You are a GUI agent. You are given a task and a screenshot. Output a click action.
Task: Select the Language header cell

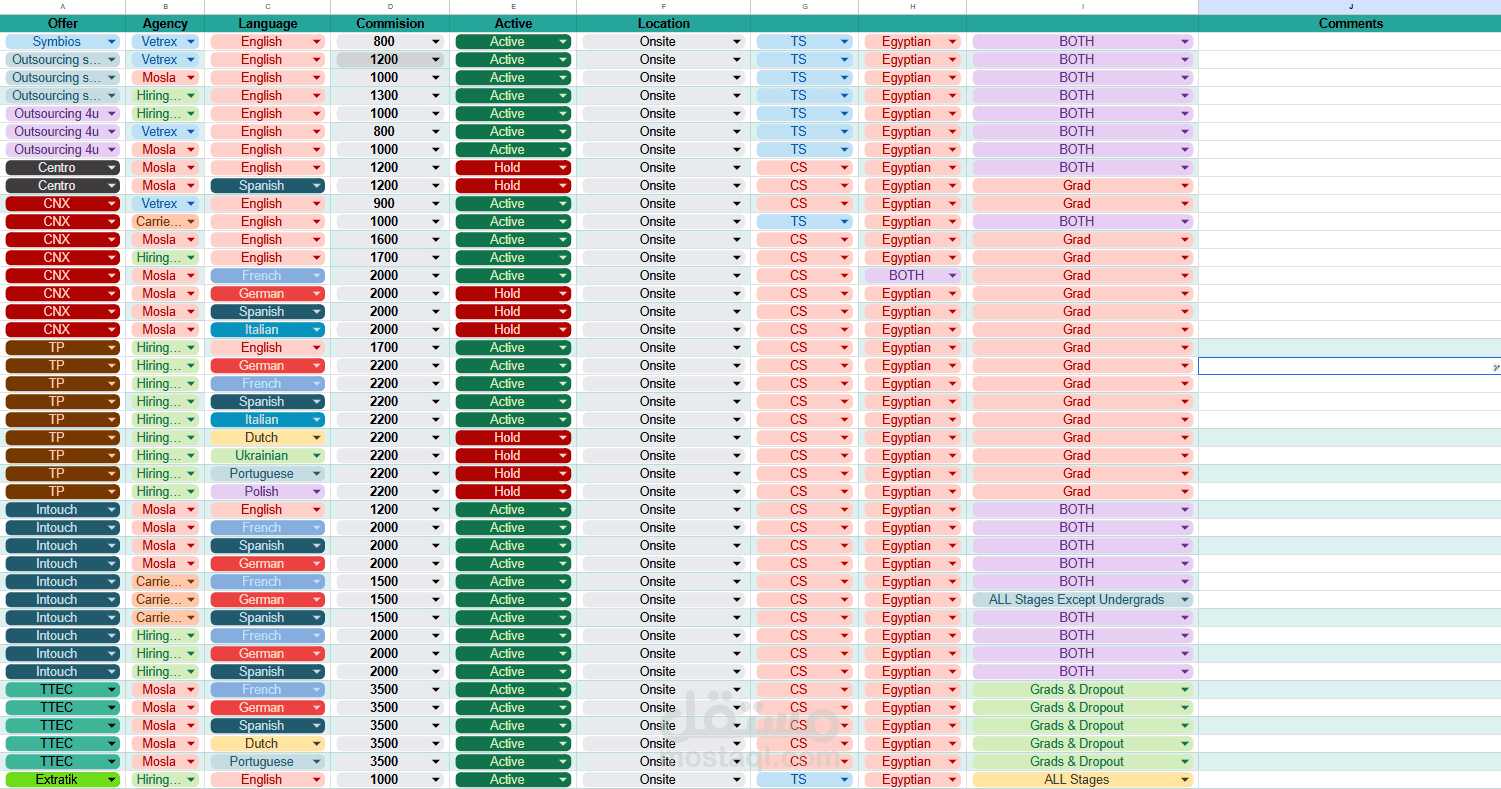pyautogui.click(x=267, y=23)
